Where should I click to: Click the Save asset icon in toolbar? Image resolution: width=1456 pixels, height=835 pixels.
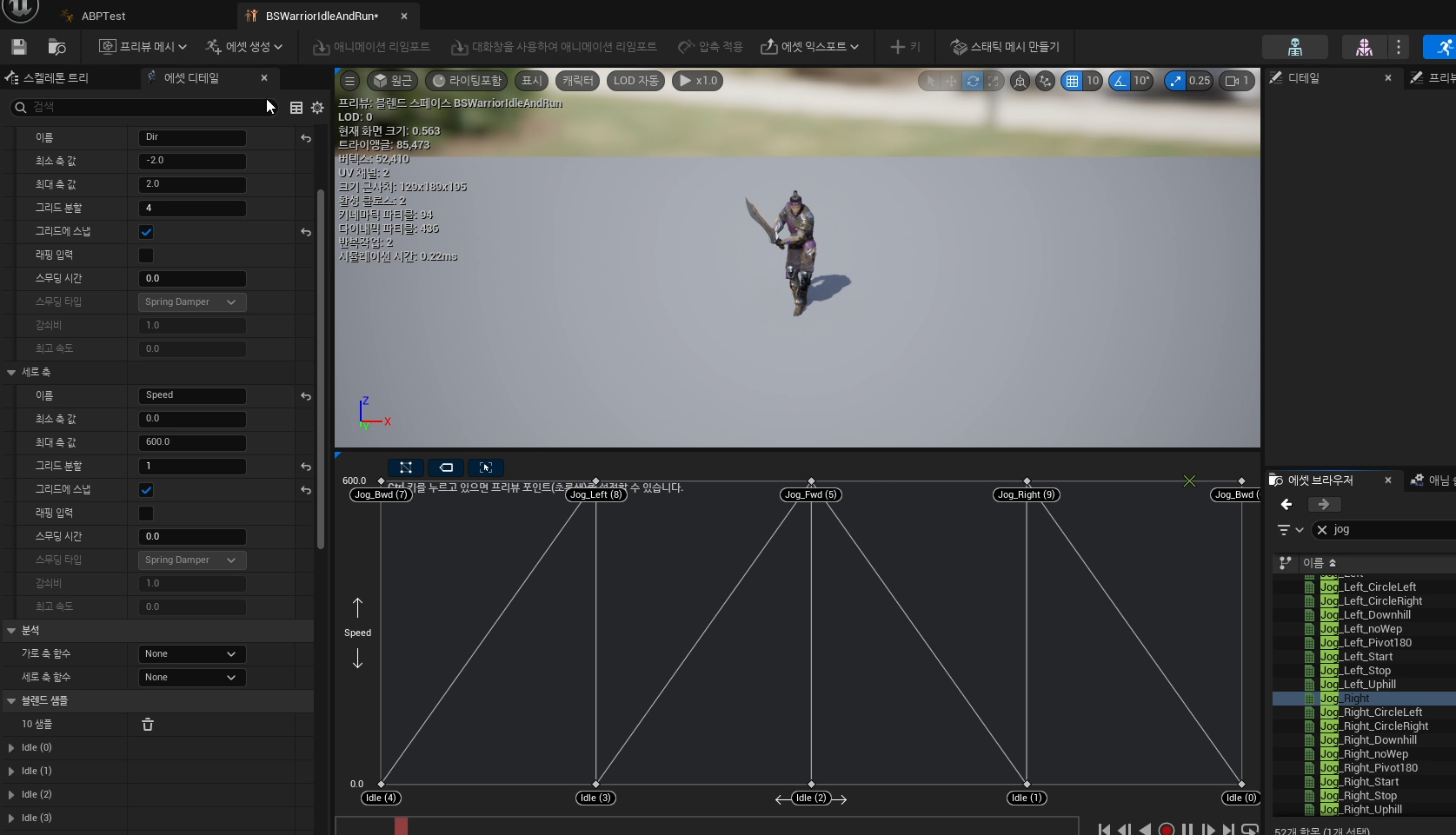pos(19,47)
